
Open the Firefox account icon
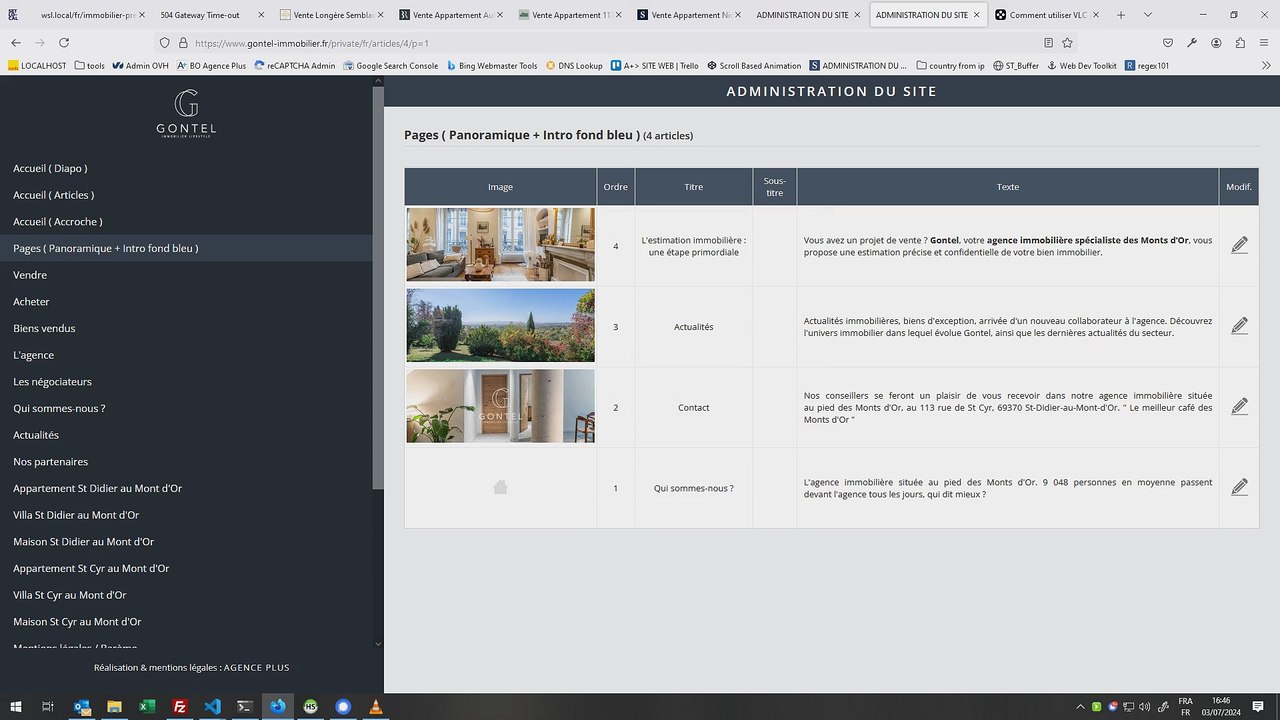(x=1216, y=43)
